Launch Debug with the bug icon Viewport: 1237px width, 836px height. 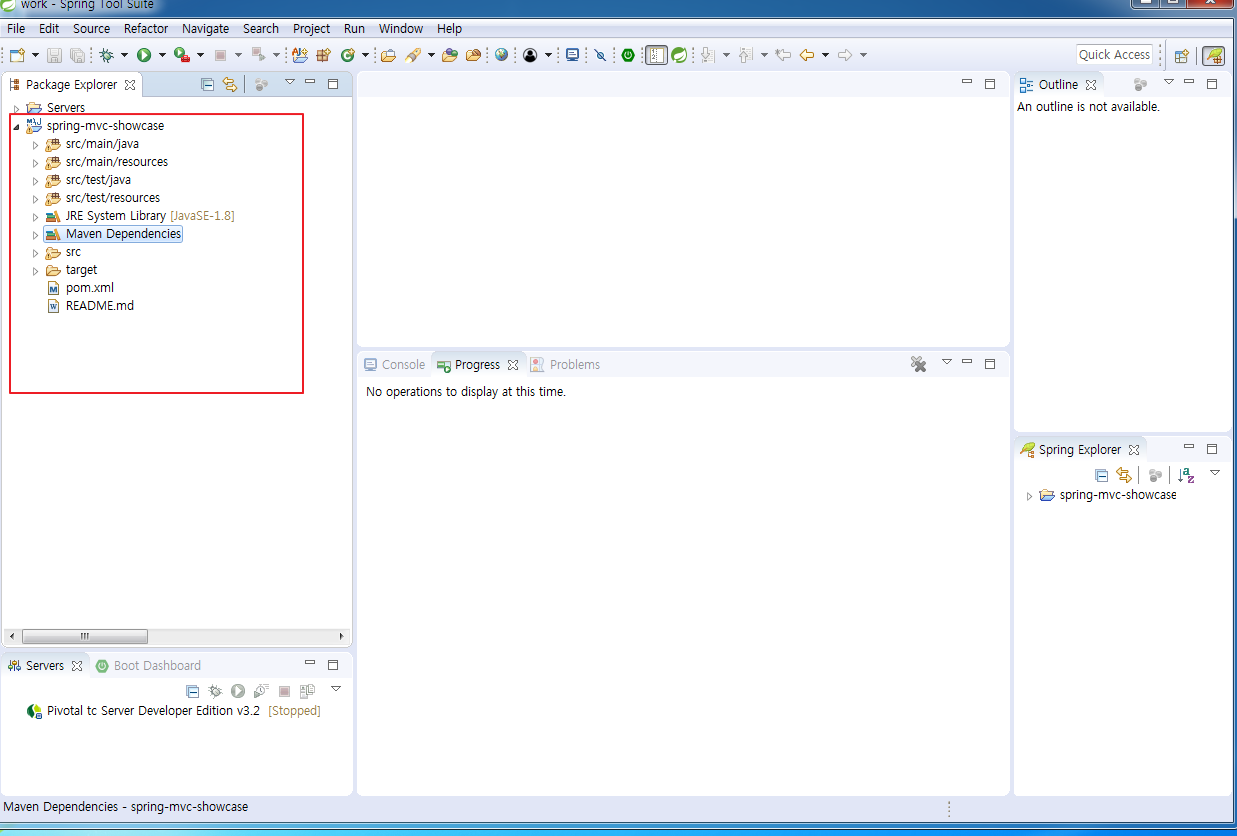[106, 55]
